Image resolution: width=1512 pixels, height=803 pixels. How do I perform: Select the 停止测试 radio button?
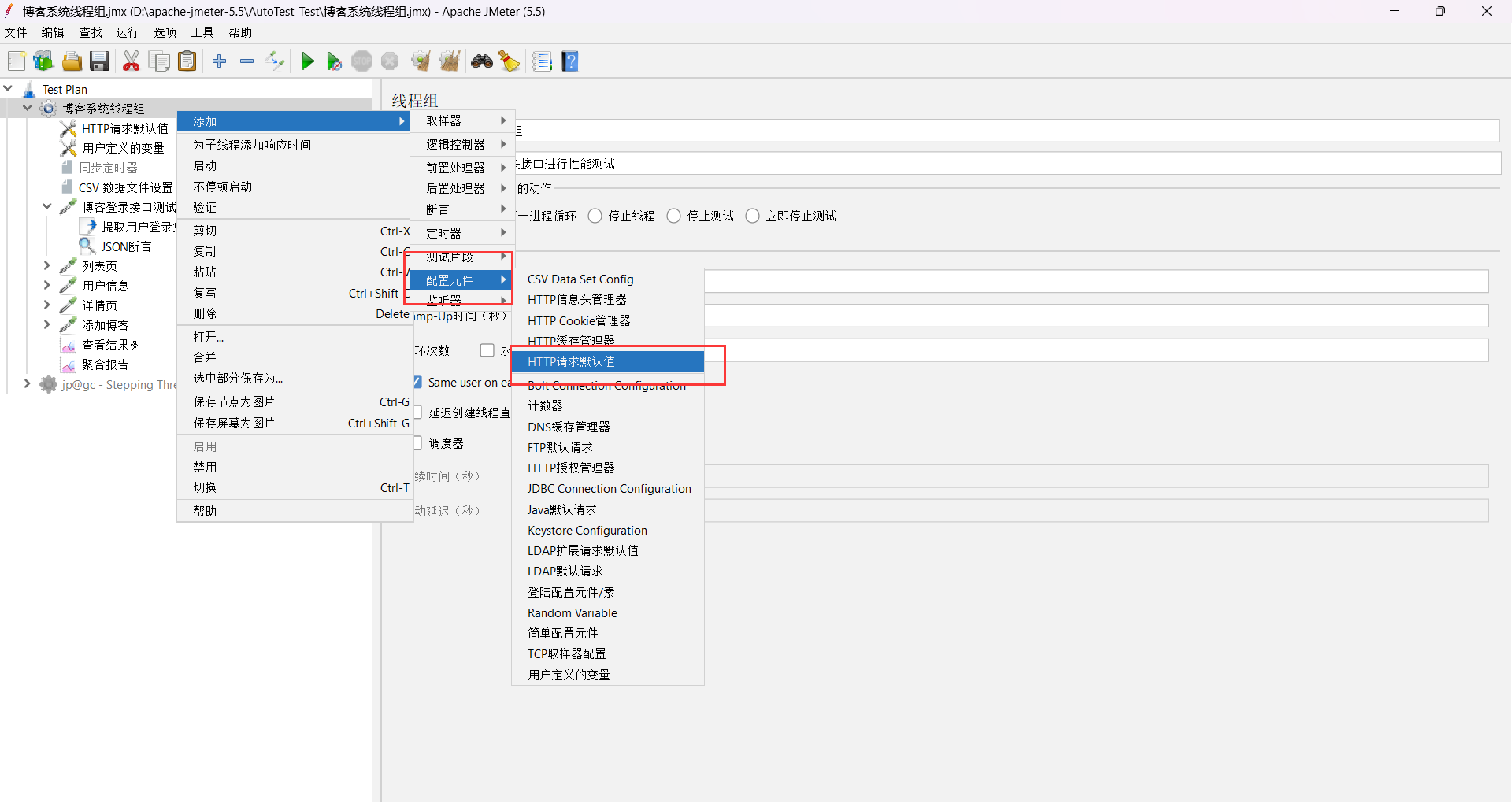click(x=674, y=216)
